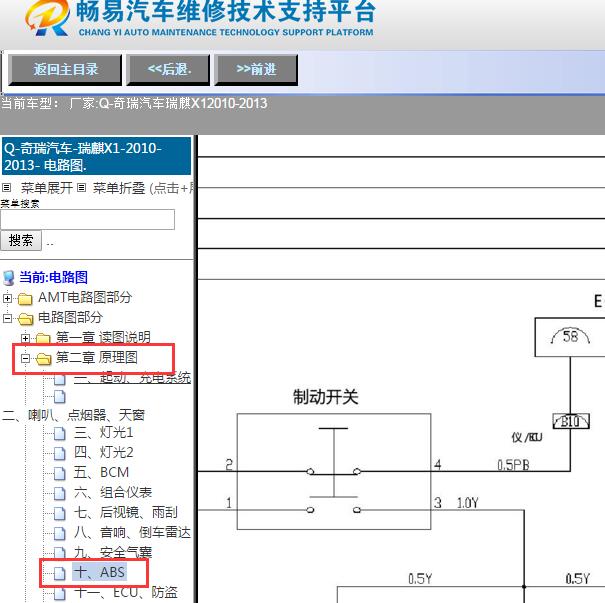Click the 第二章 原理图 folder icon

click(44, 359)
